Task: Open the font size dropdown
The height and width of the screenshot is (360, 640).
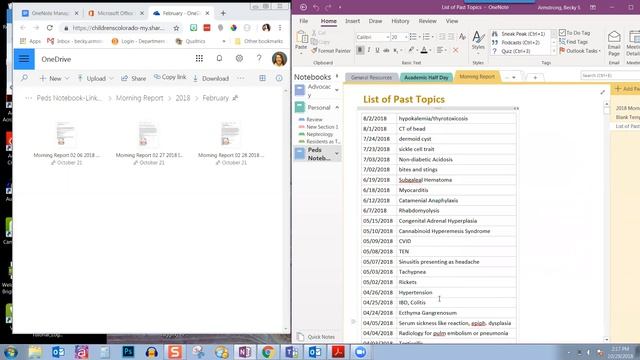Action: [x=406, y=37]
